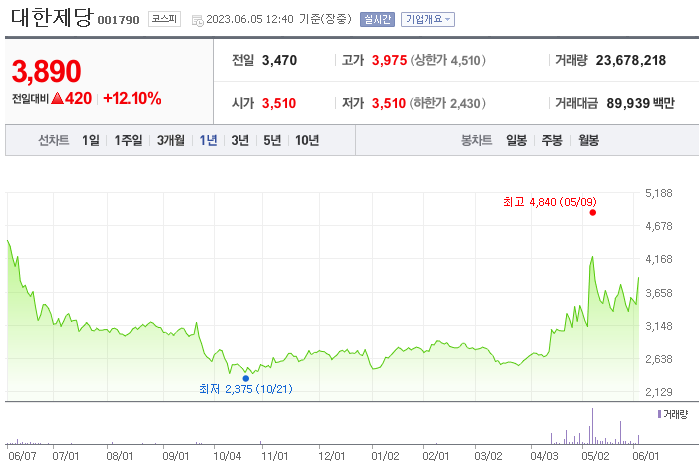Click the 최고 4,840 (05/09) label

[x=550, y=202]
